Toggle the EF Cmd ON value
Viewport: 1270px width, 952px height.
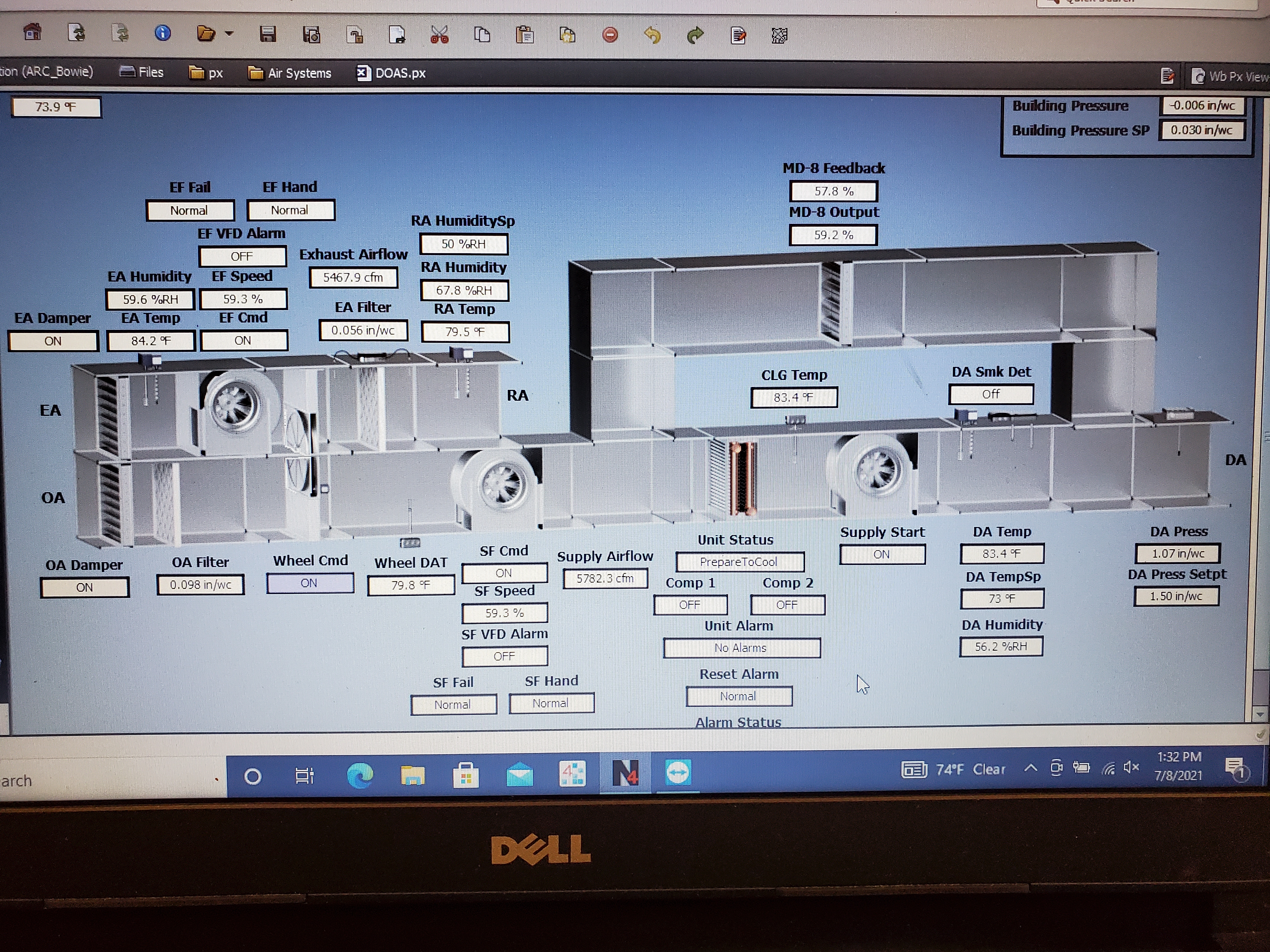point(243,340)
